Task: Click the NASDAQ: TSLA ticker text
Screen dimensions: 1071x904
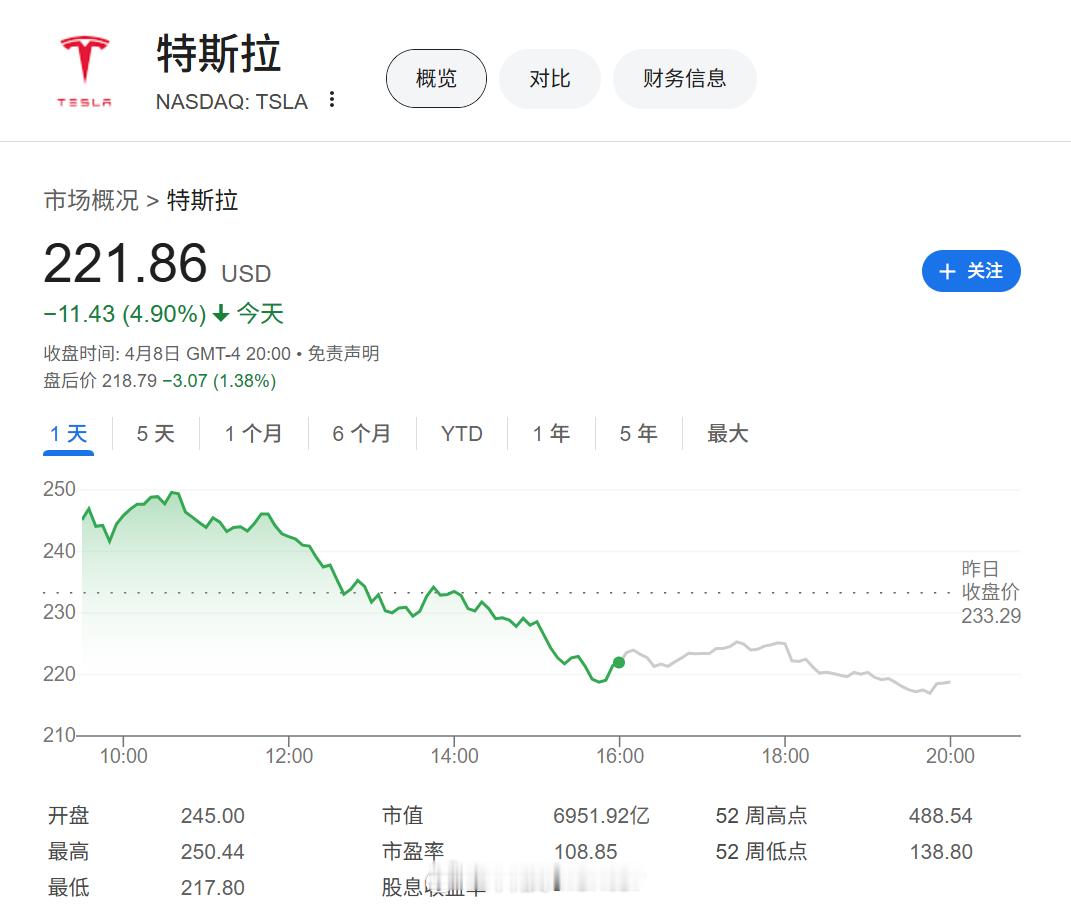Action: [232, 102]
